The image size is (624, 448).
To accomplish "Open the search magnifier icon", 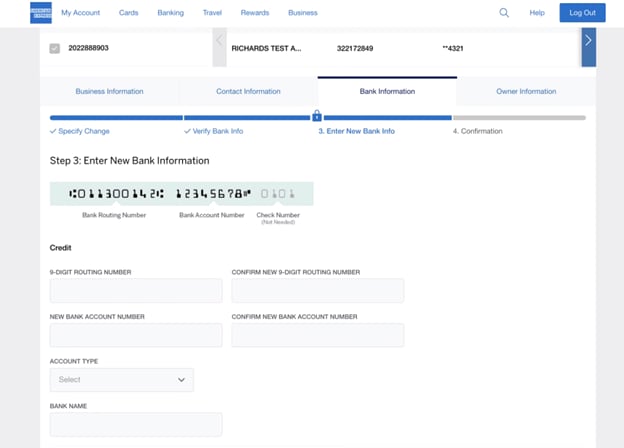I will pyautogui.click(x=504, y=13).
